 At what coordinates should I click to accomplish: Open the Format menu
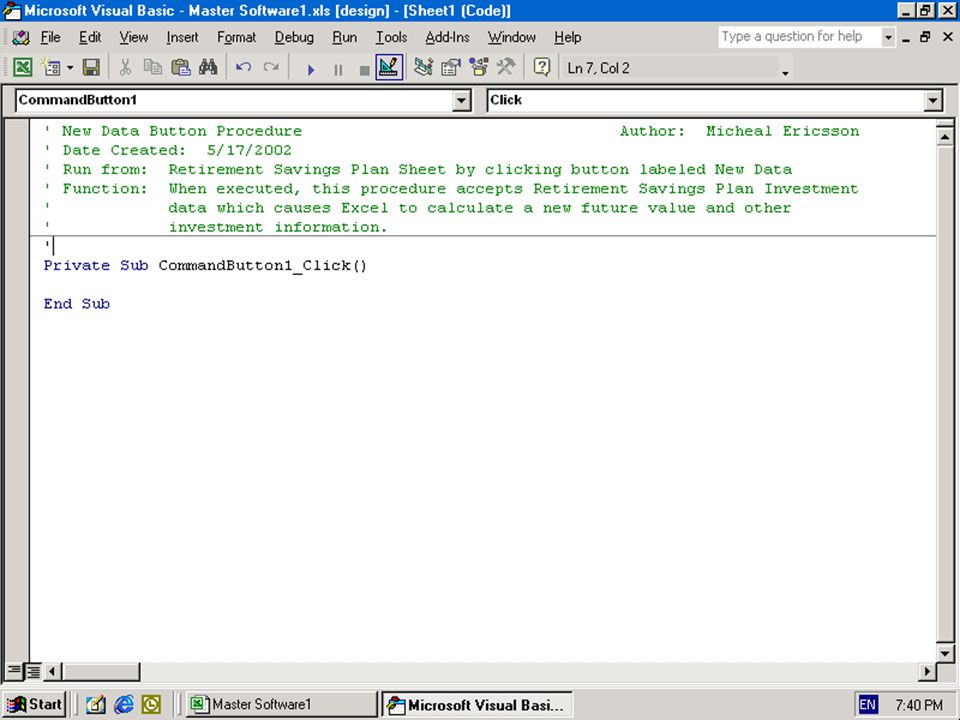[x=236, y=37]
